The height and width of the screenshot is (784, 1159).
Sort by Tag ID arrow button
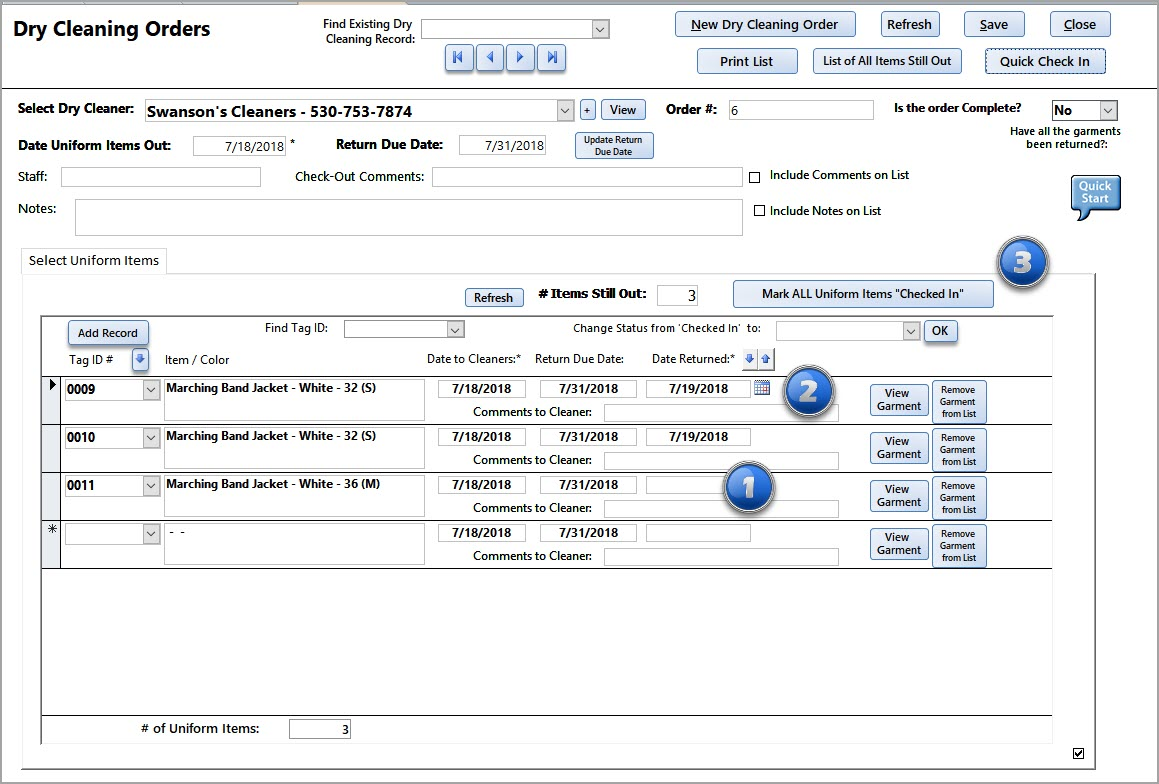(x=140, y=360)
